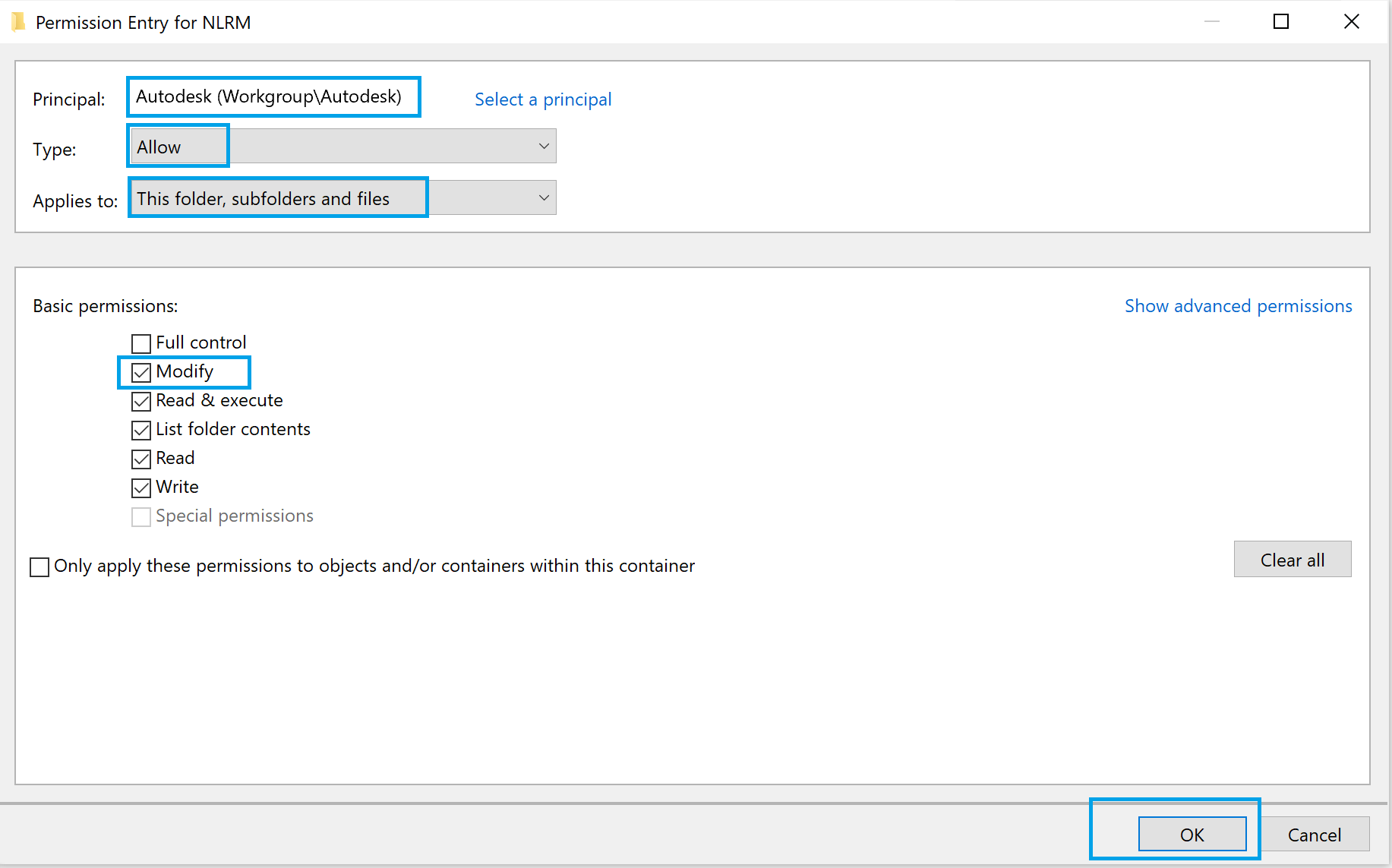Click the Select a principal link
This screenshot has height=868, width=1392.
point(542,99)
